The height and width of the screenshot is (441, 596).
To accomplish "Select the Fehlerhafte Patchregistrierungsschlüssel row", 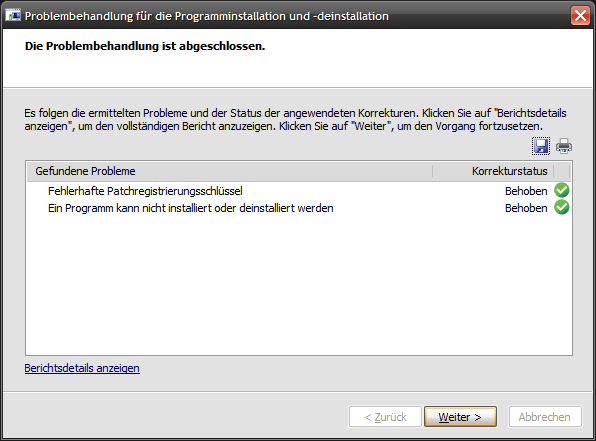I will [x=299, y=191].
